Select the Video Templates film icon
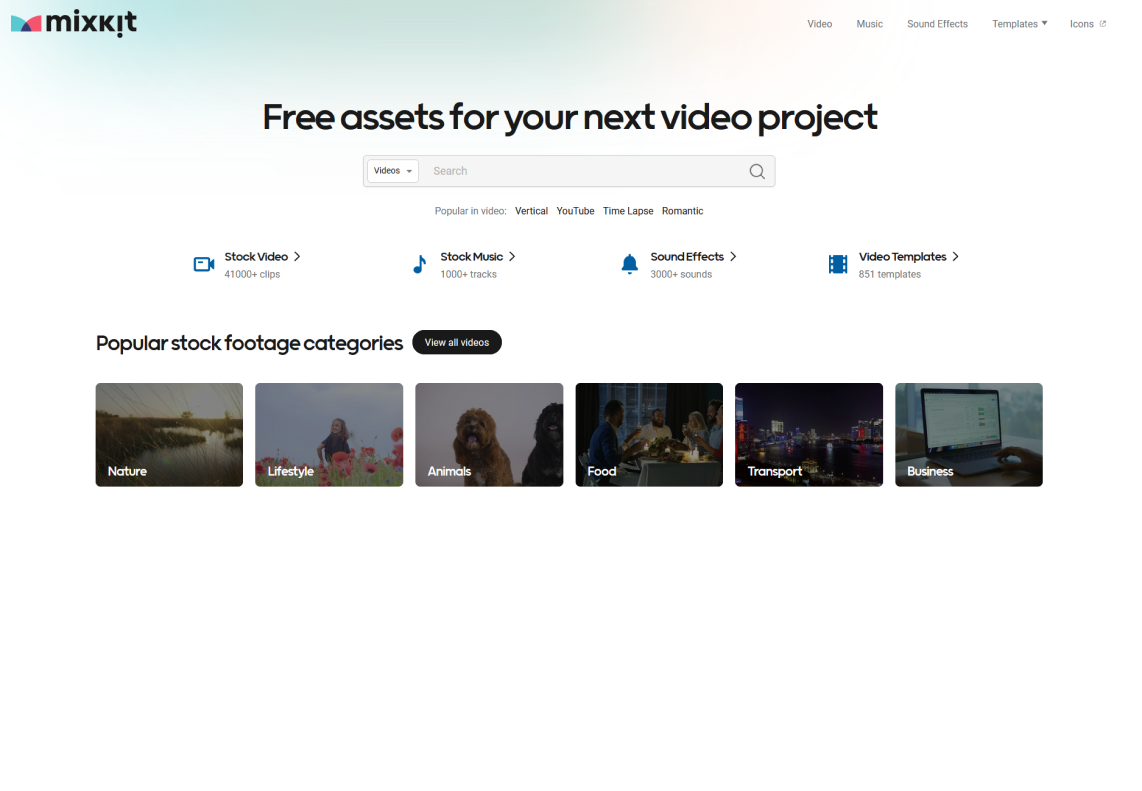 (x=838, y=264)
